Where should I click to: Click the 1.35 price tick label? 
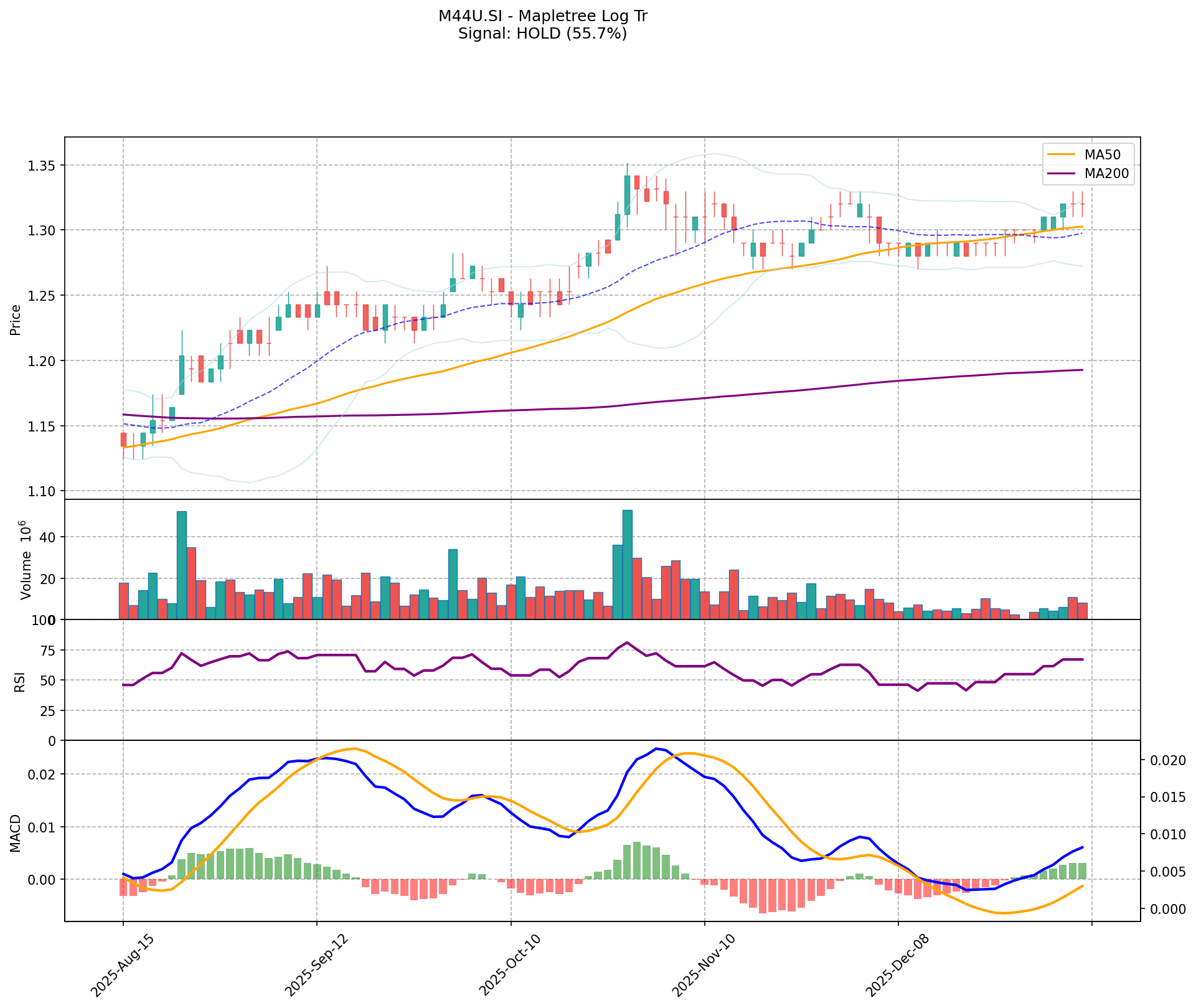point(41,166)
